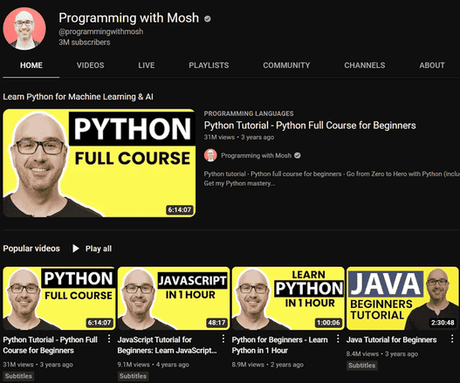This screenshot has height=383, width=460.
Task: Click the 48:17 duration badge
Action: tap(217, 322)
